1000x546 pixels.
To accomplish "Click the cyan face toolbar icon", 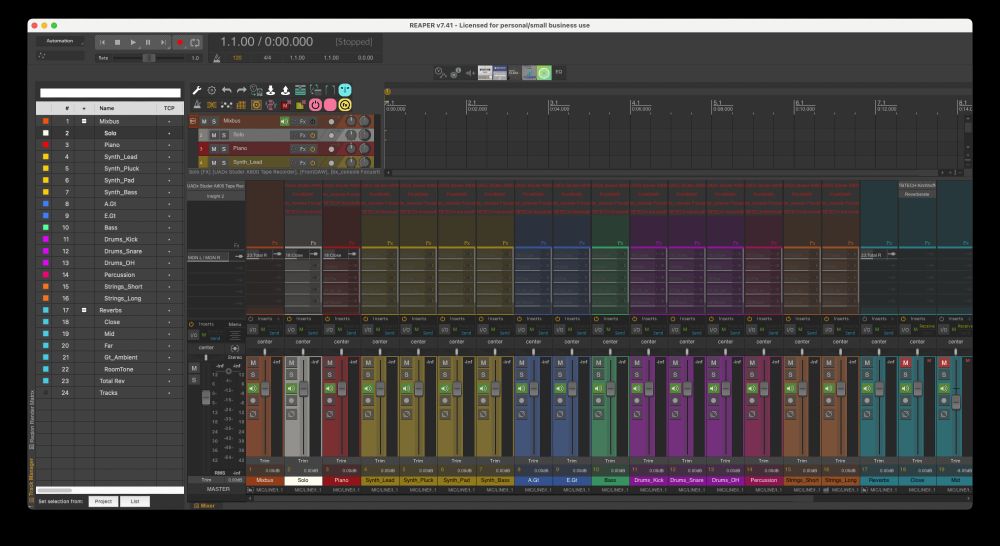I will [x=345, y=90].
